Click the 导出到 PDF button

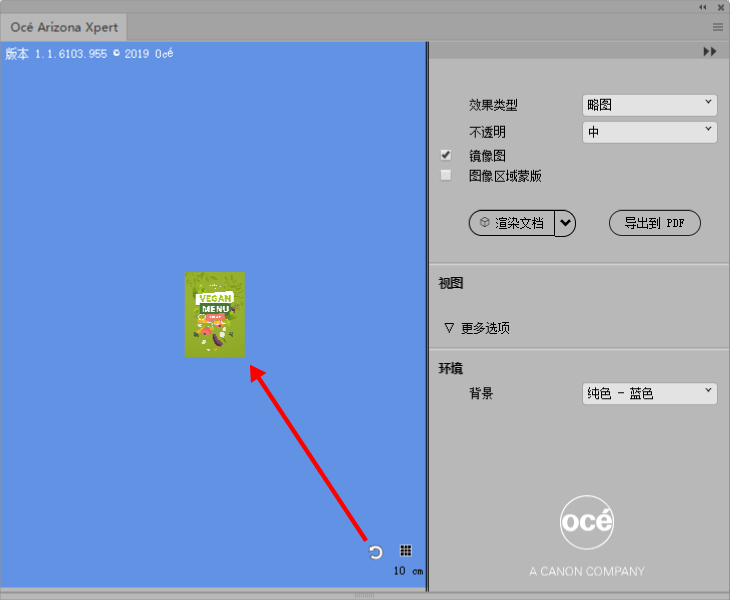[655, 223]
